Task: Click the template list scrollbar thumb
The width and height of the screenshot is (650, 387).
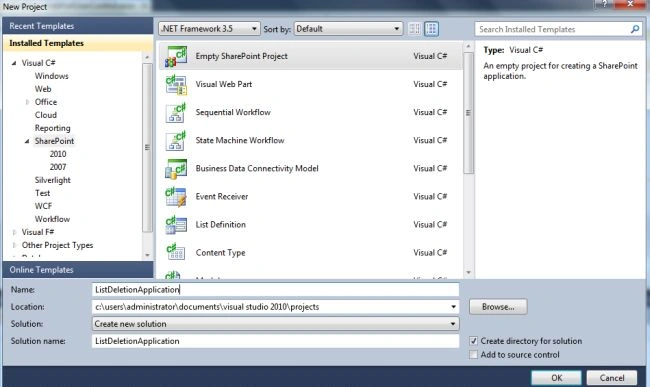Action: click(x=468, y=113)
